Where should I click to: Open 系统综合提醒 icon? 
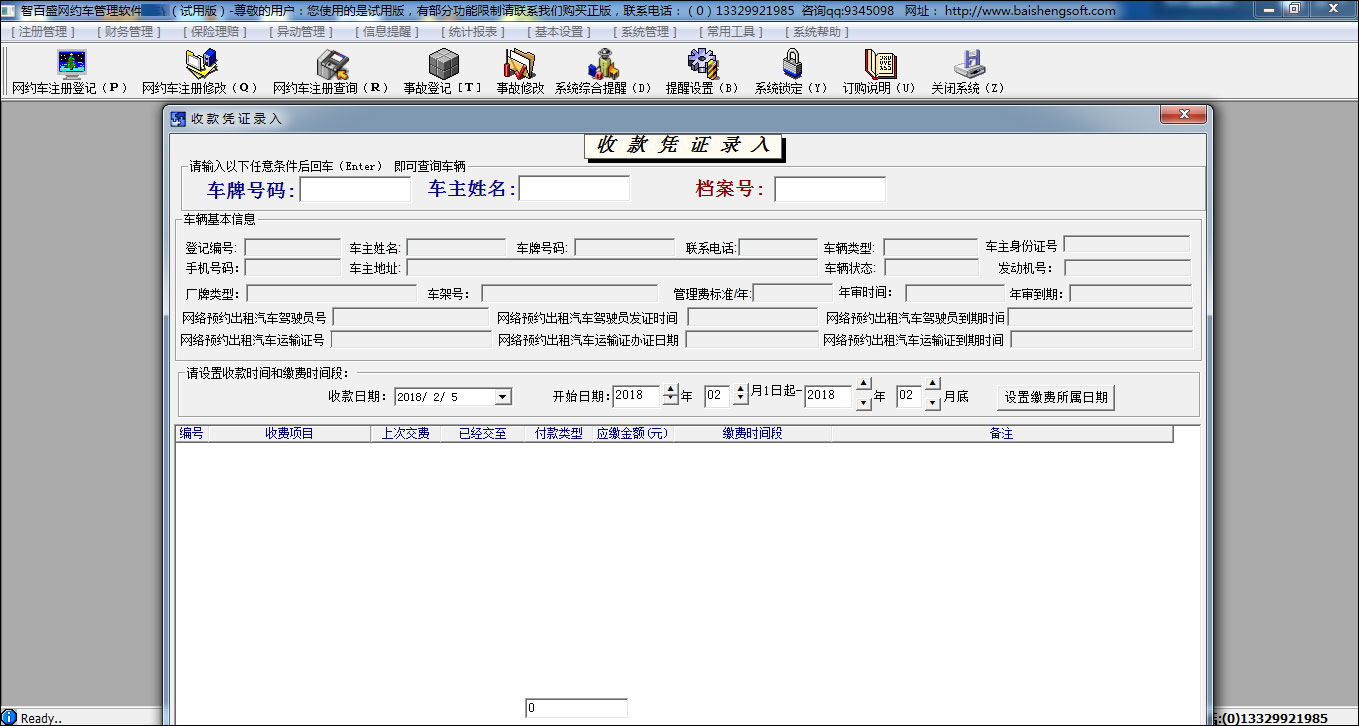603,66
